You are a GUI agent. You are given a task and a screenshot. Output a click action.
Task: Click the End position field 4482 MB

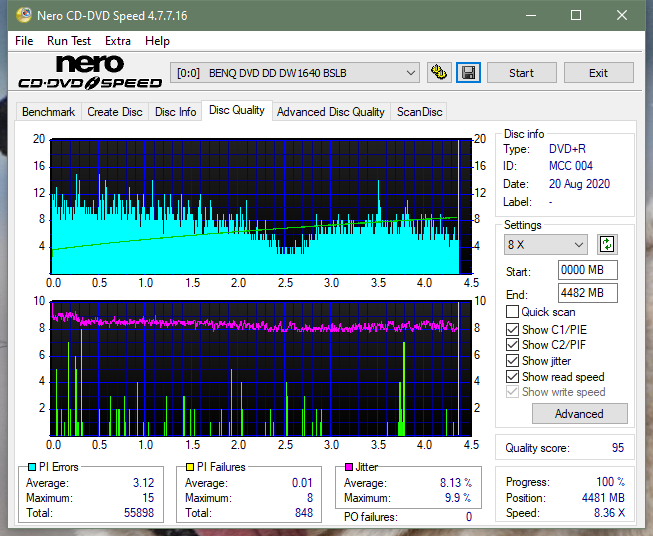point(587,293)
